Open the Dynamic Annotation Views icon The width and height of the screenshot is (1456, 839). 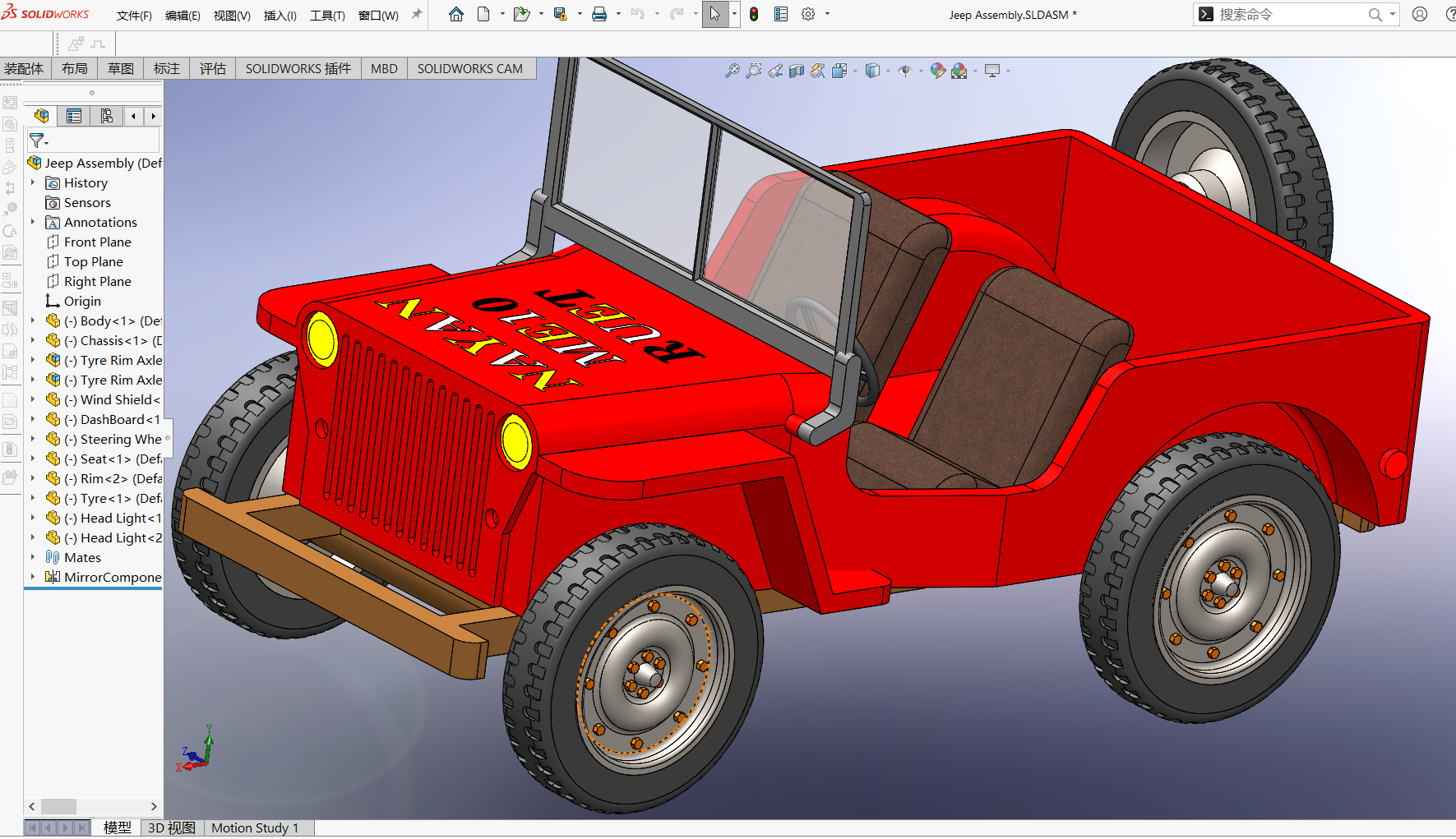click(x=818, y=71)
